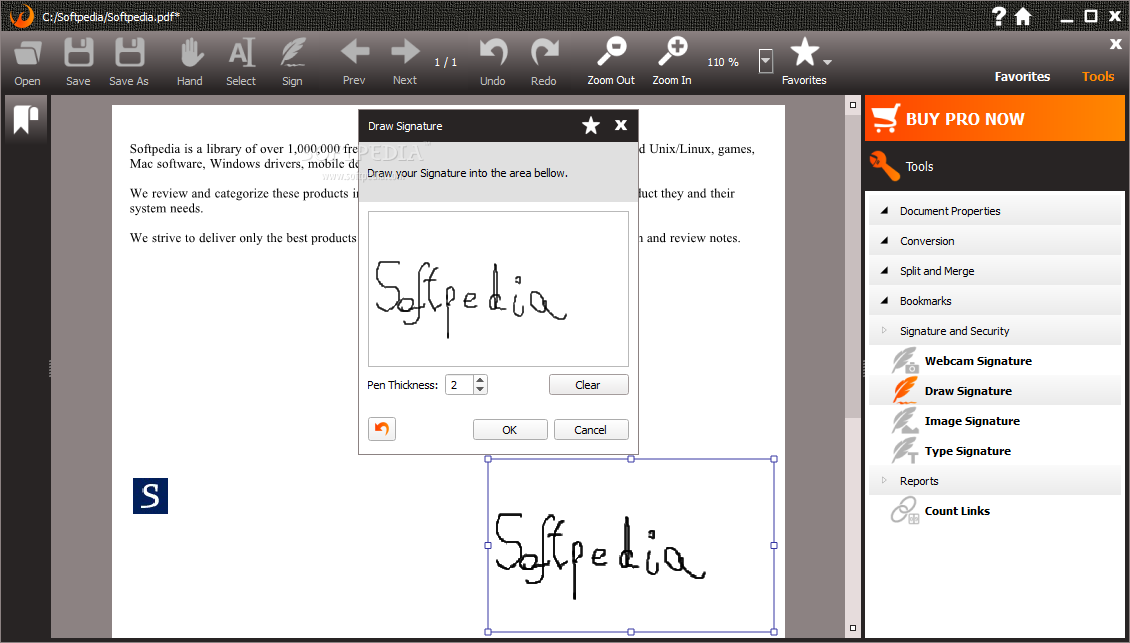
Task: Switch to the Tools tab
Action: coord(1098,76)
